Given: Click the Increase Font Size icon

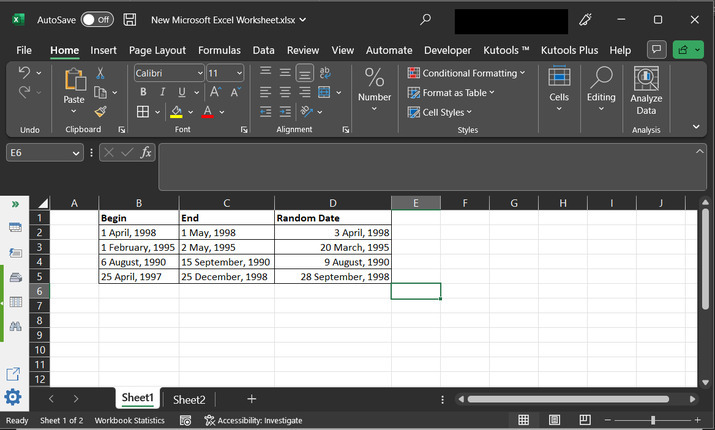Looking at the screenshot, I should coord(217,92).
